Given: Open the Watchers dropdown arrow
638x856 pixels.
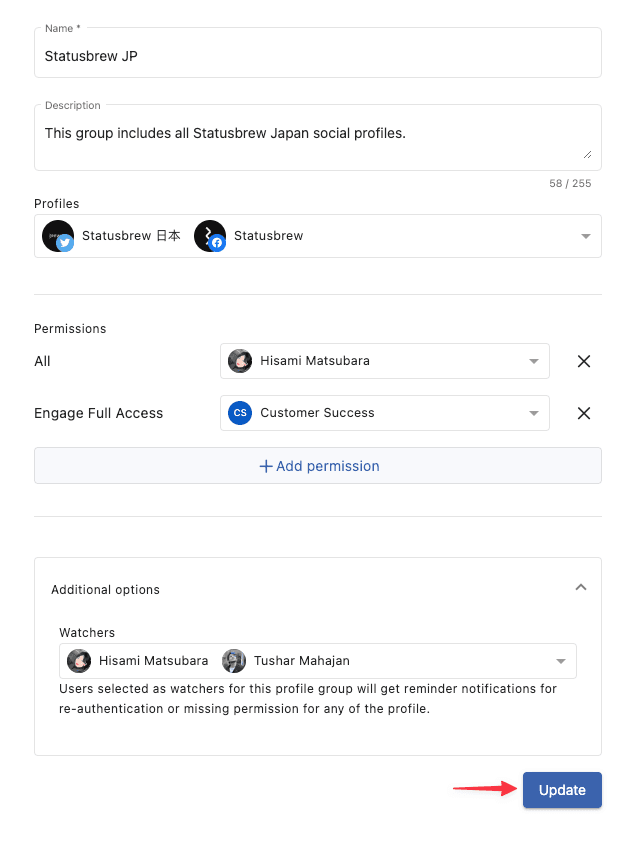Looking at the screenshot, I should pos(561,661).
